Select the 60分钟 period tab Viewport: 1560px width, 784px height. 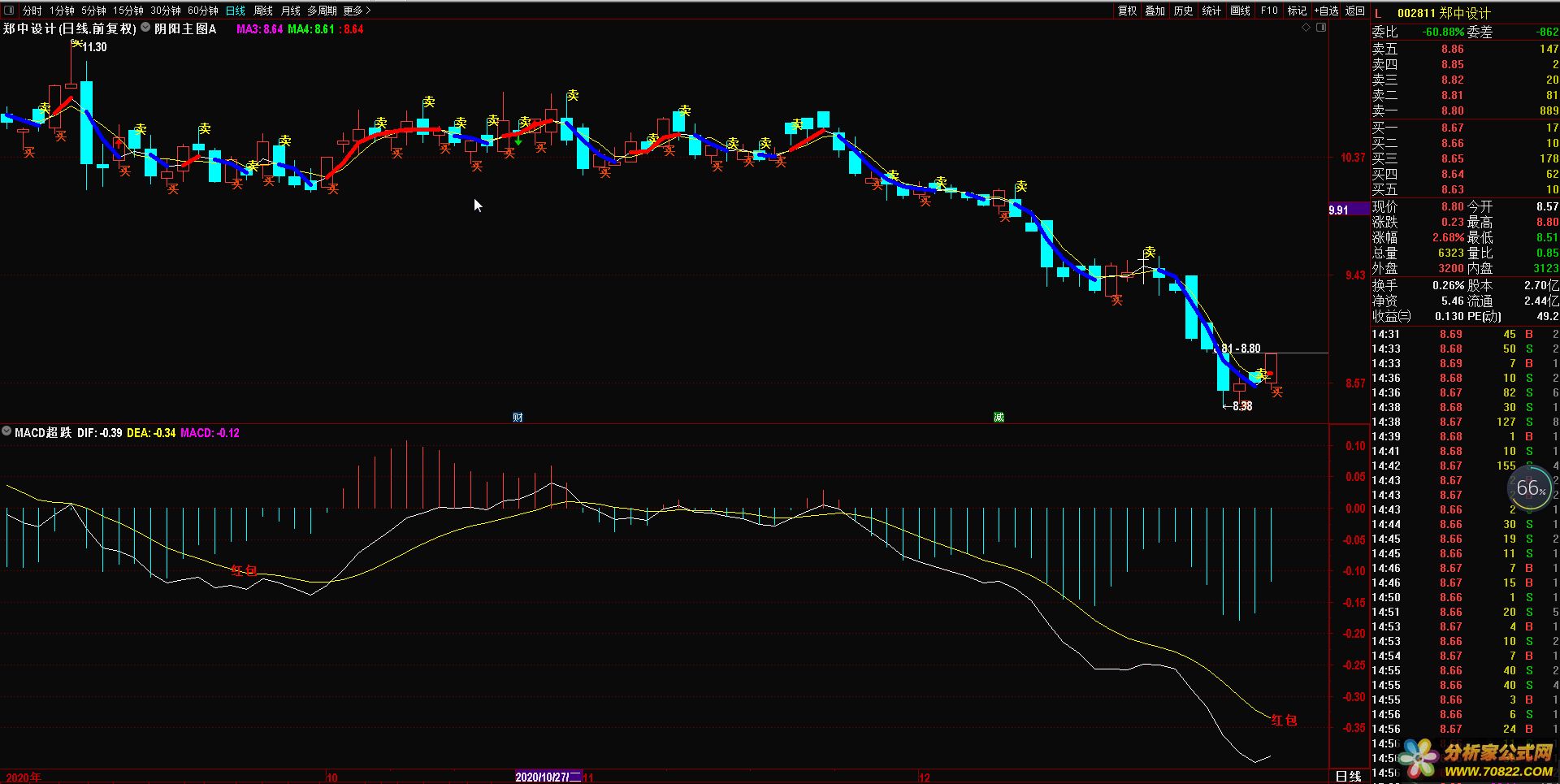(x=203, y=11)
